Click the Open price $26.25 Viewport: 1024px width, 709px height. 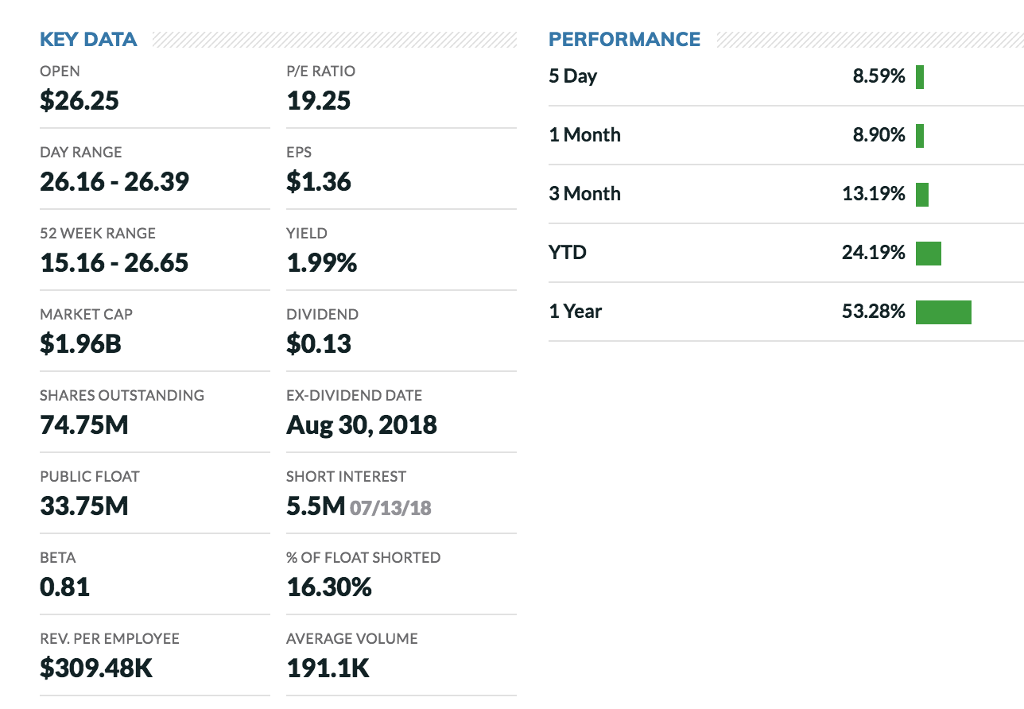click(79, 101)
